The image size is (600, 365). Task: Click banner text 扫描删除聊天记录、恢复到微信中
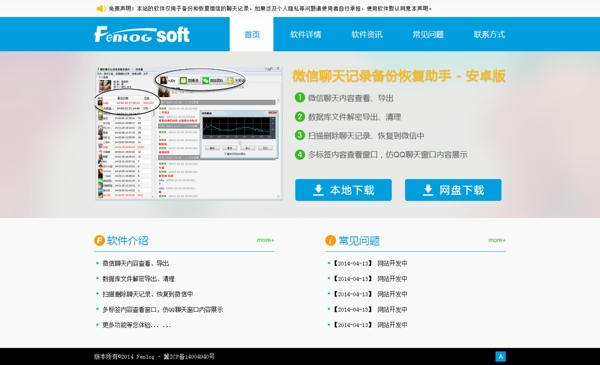[x=366, y=135]
